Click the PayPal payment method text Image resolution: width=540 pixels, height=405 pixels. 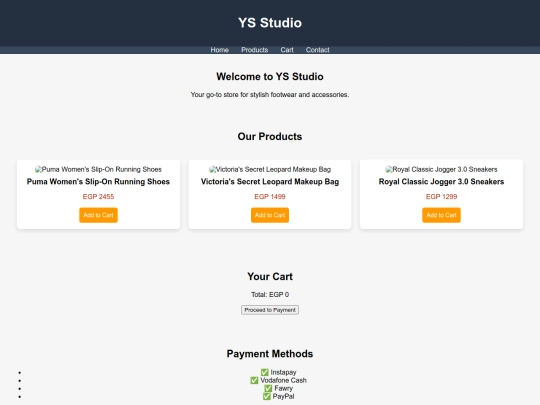point(283,396)
